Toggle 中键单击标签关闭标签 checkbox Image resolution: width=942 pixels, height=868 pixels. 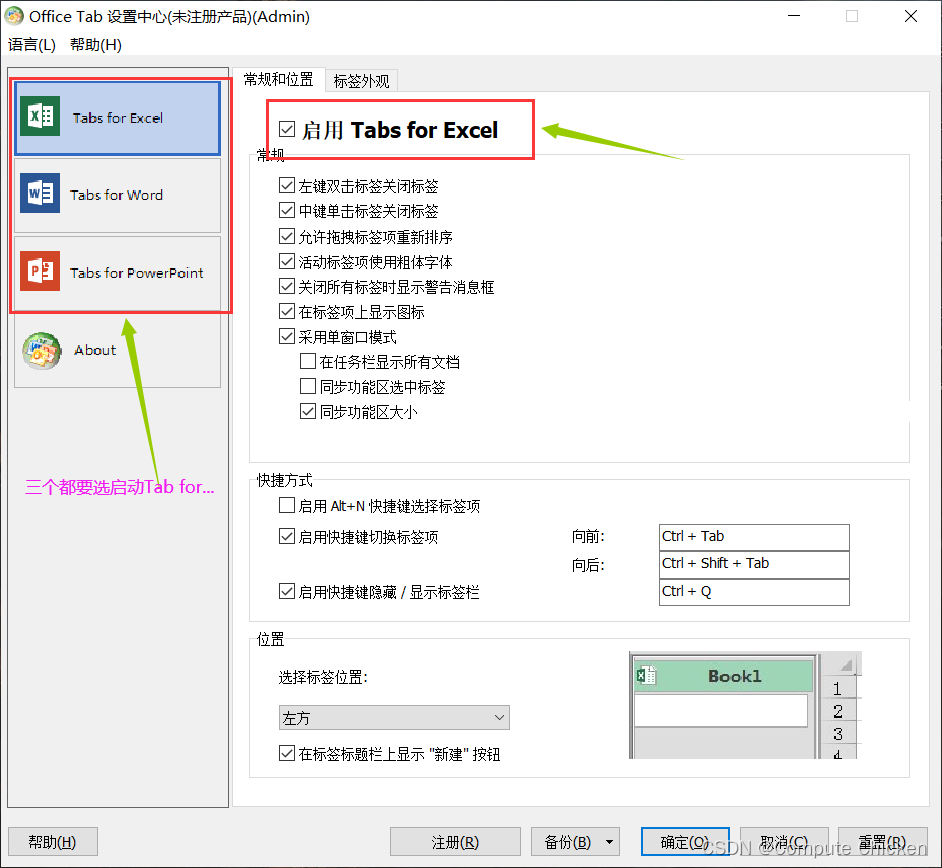click(x=287, y=210)
